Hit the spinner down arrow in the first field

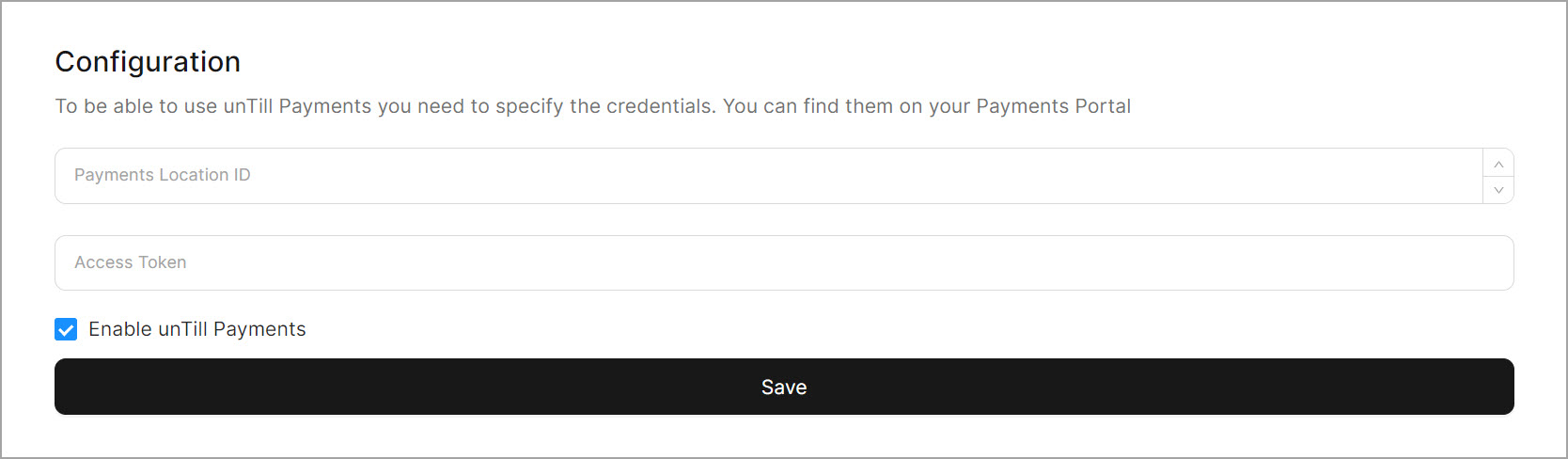point(1498,189)
